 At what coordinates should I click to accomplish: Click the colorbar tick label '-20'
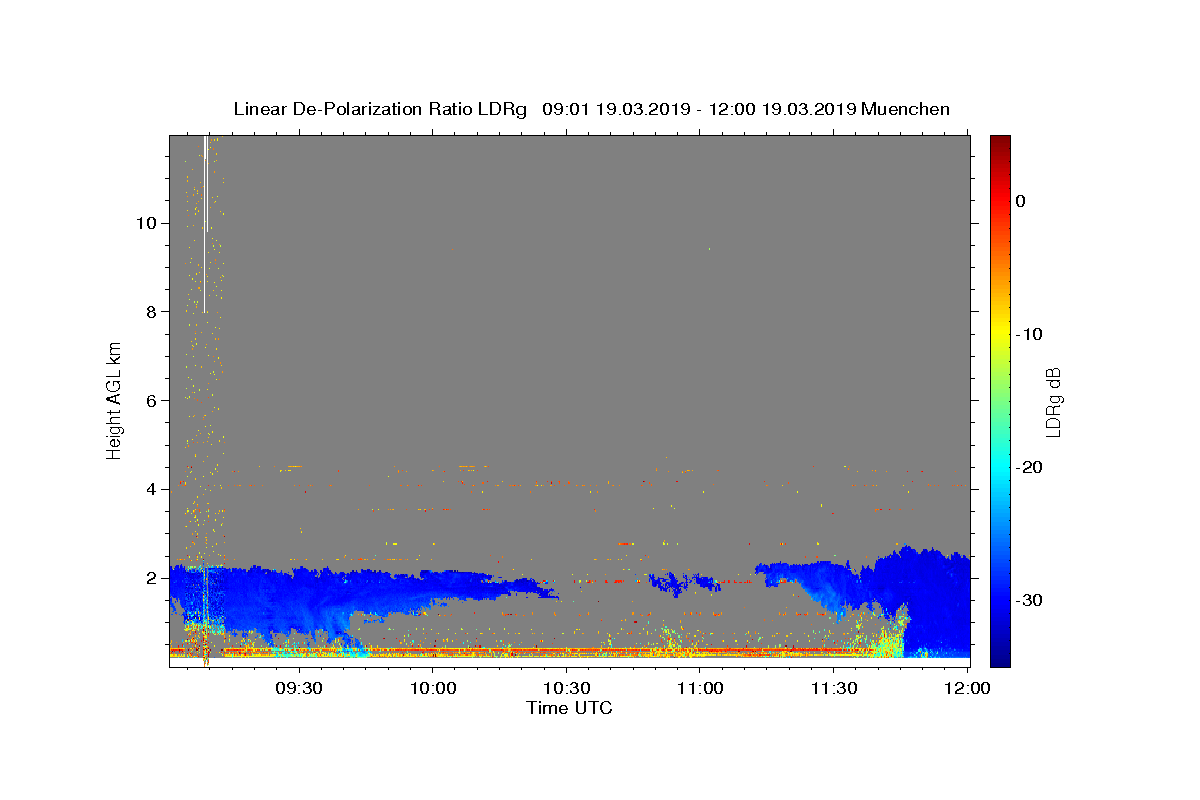pos(1029,467)
